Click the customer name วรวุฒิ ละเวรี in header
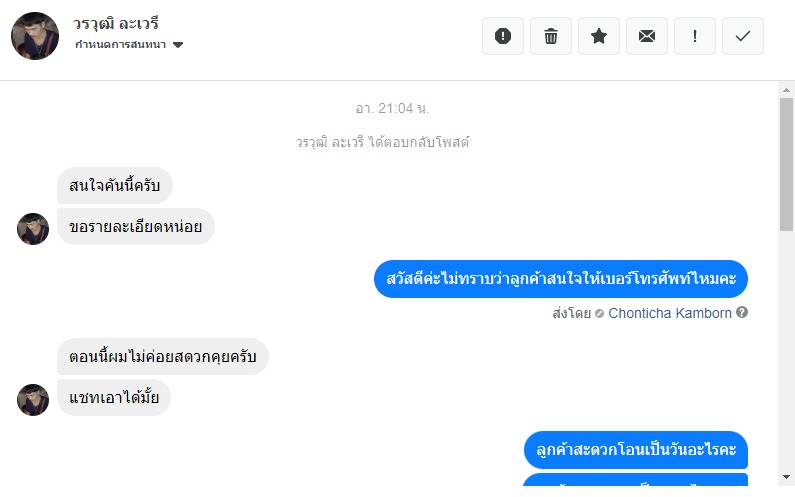 point(116,23)
